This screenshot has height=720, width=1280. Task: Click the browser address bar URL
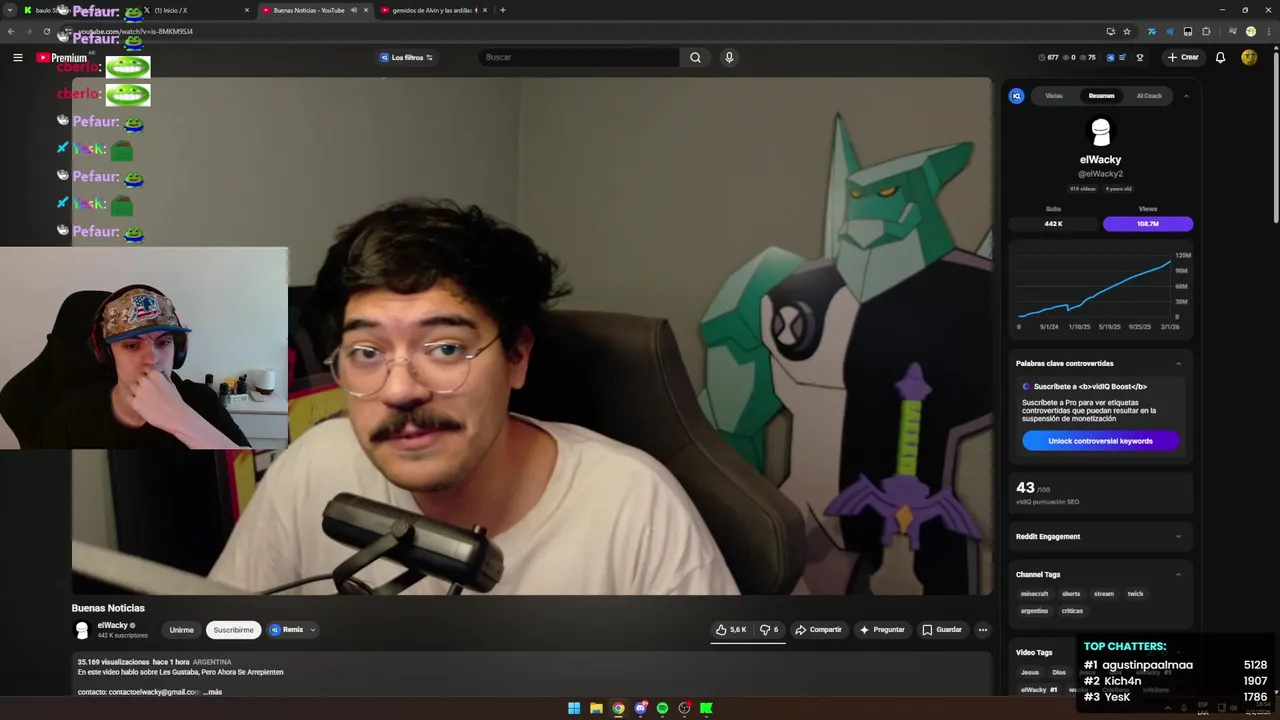click(x=135, y=31)
